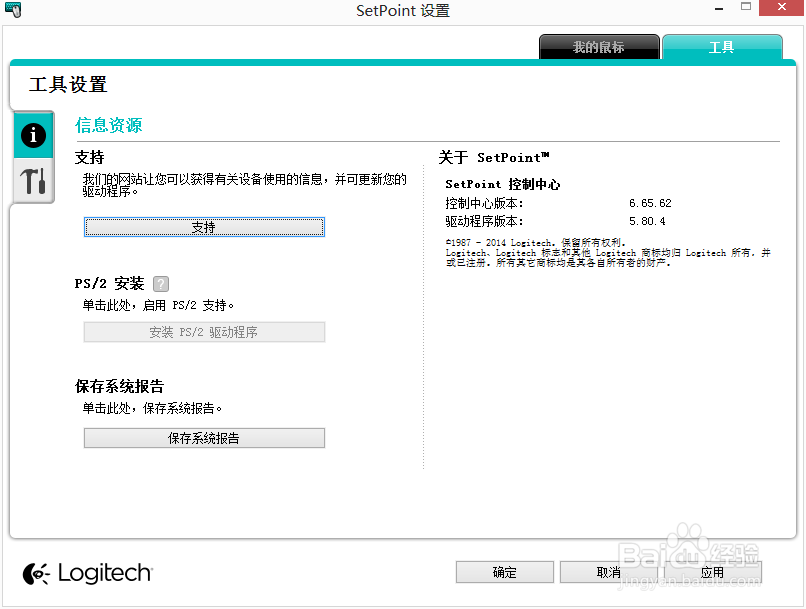The image size is (806, 609).
Task: Click the 保存系统报告 section heading
Action: point(119,386)
